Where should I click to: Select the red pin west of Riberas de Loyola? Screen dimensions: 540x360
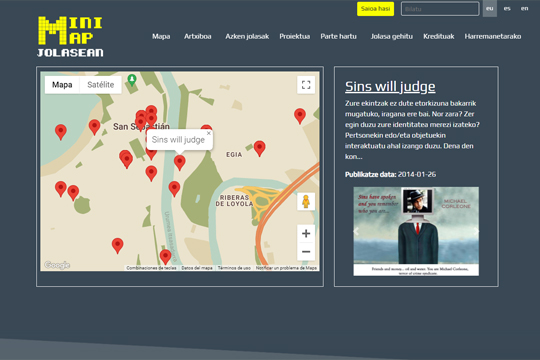point(174,189)
